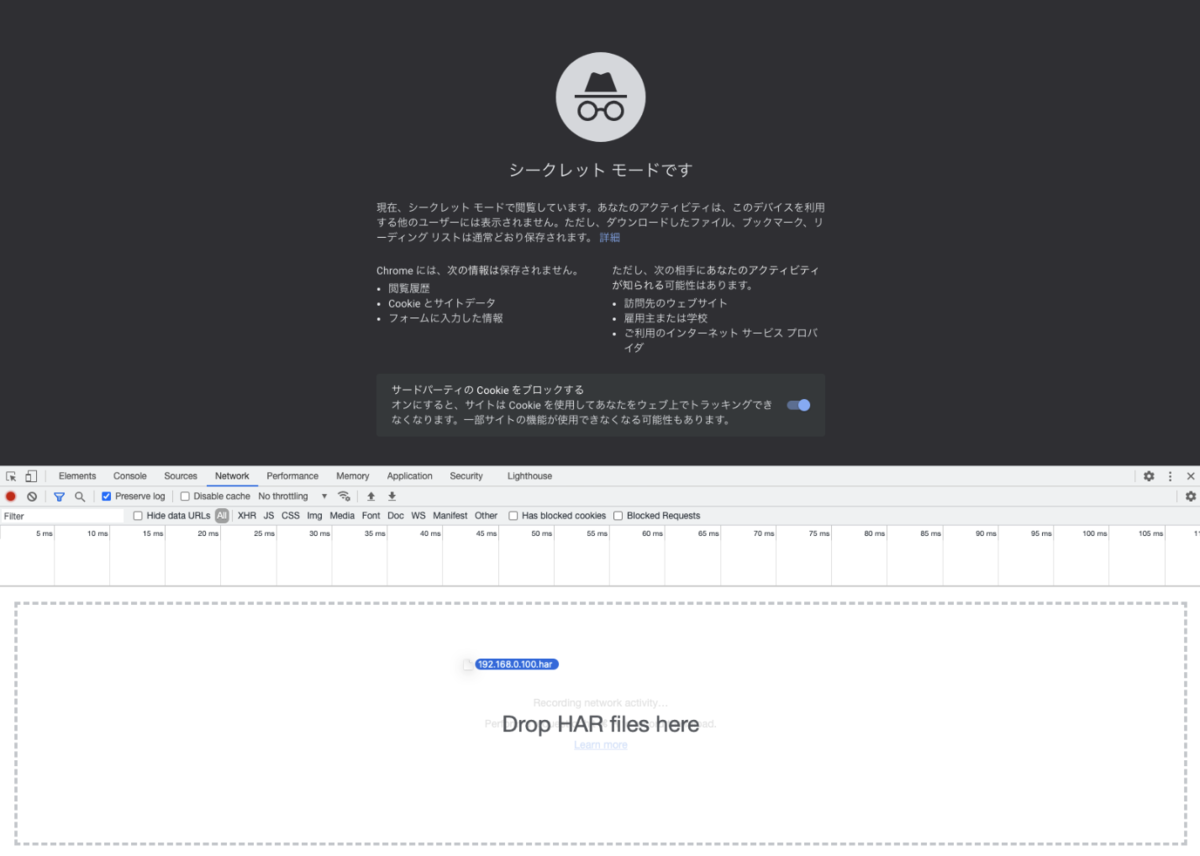The width and height of the screenshot is (1200, 856).
Task: Filter requests by JS
Action: pos(269,516)
